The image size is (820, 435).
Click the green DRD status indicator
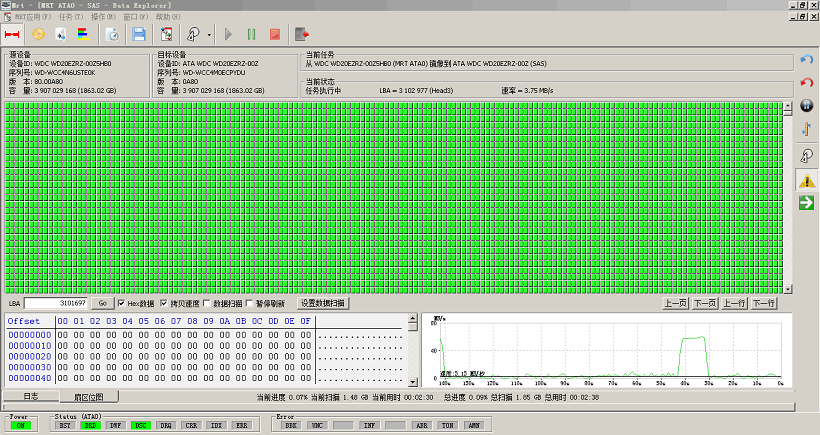click(90, 426)
